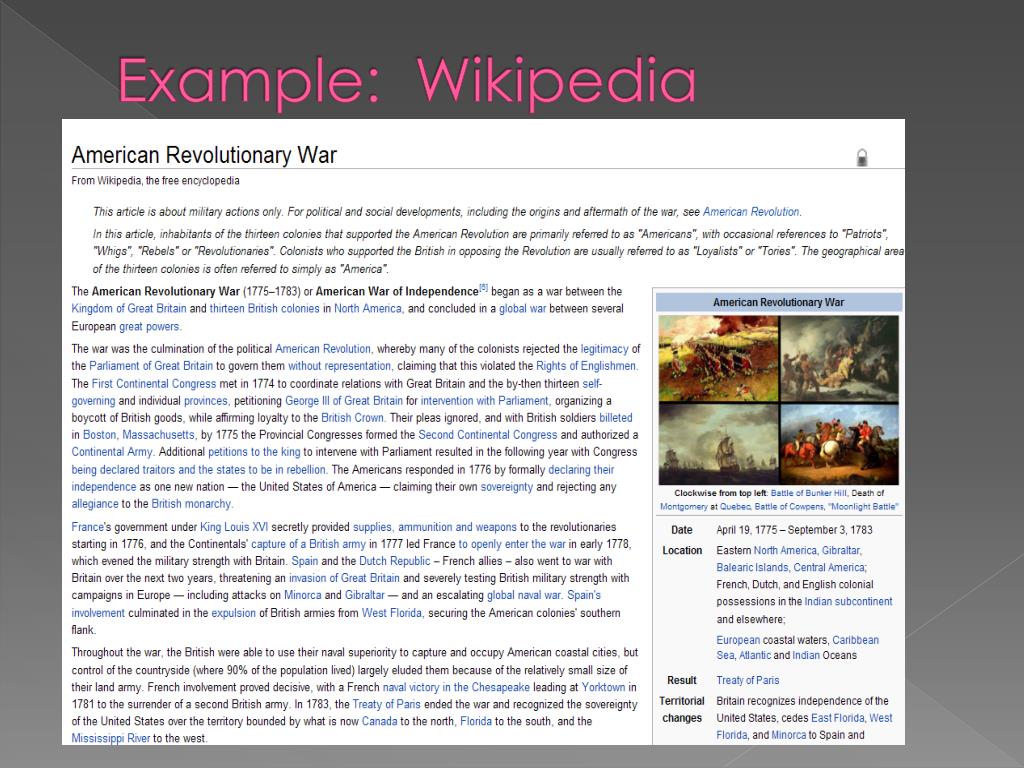The width and height of the screenshot is (1024, 768).
Task: Visit invasion of Great Britain link
Action: click(x=344, y=577)
